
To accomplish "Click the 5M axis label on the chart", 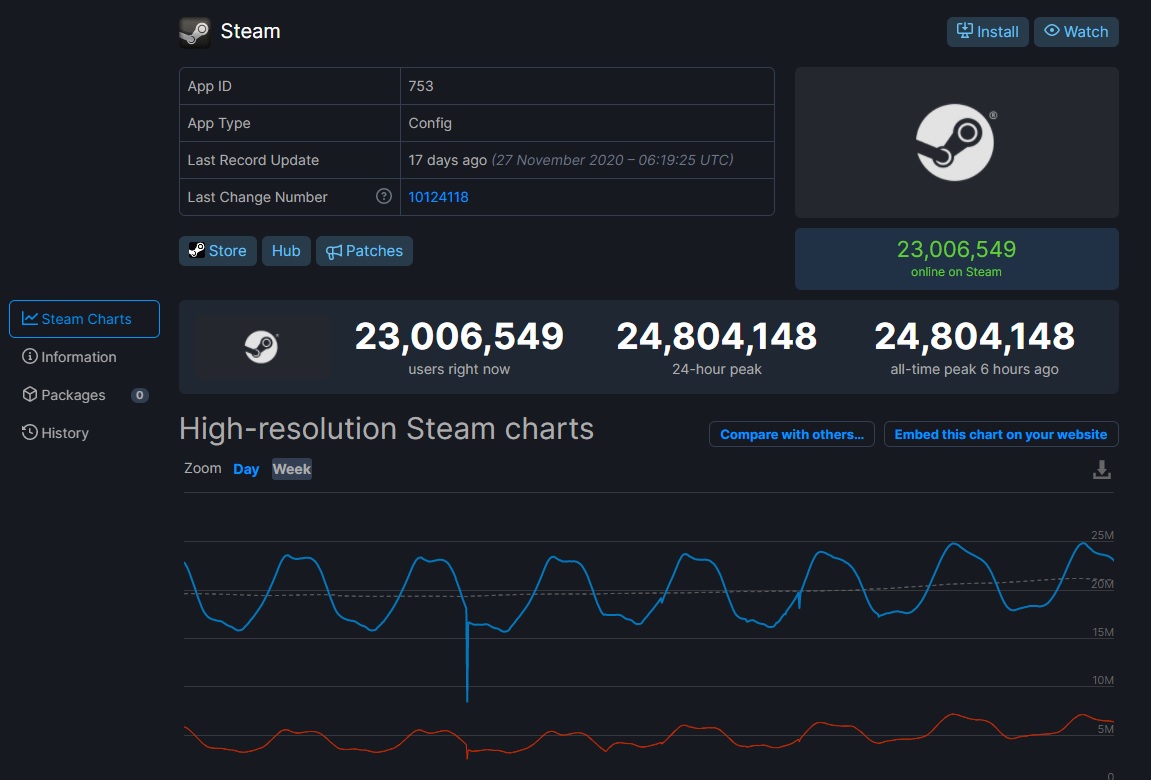I will (1105, 729).
